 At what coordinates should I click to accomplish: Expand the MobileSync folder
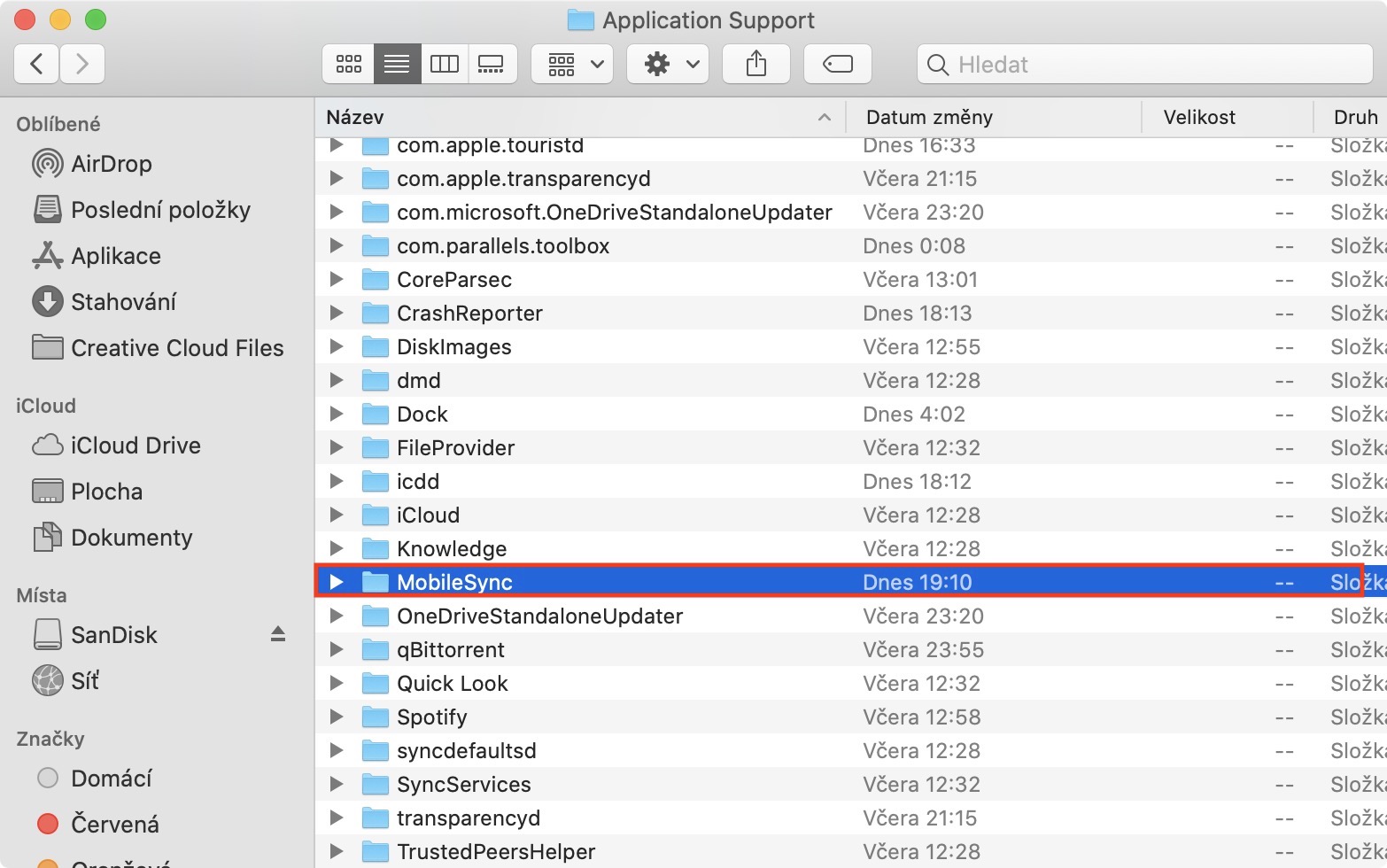pyautogui.click(x=337, y=582)
